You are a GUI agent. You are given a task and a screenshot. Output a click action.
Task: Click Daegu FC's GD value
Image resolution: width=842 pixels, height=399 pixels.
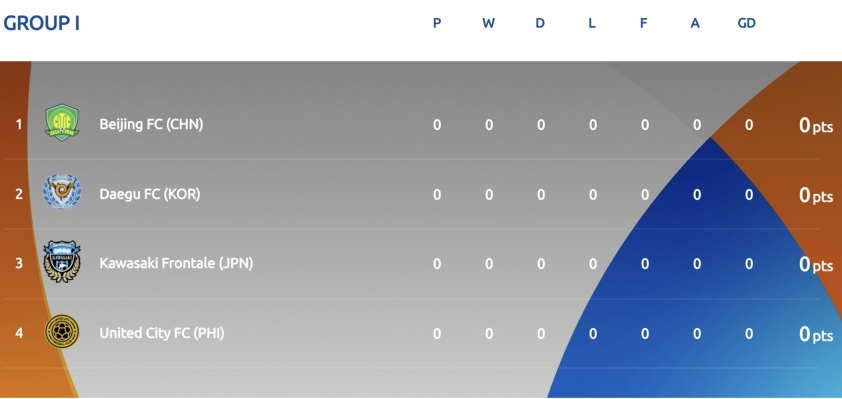(749, 194)
